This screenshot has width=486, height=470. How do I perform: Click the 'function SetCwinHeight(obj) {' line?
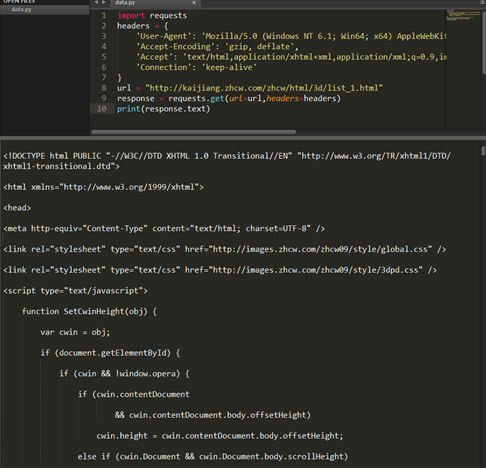89,311
